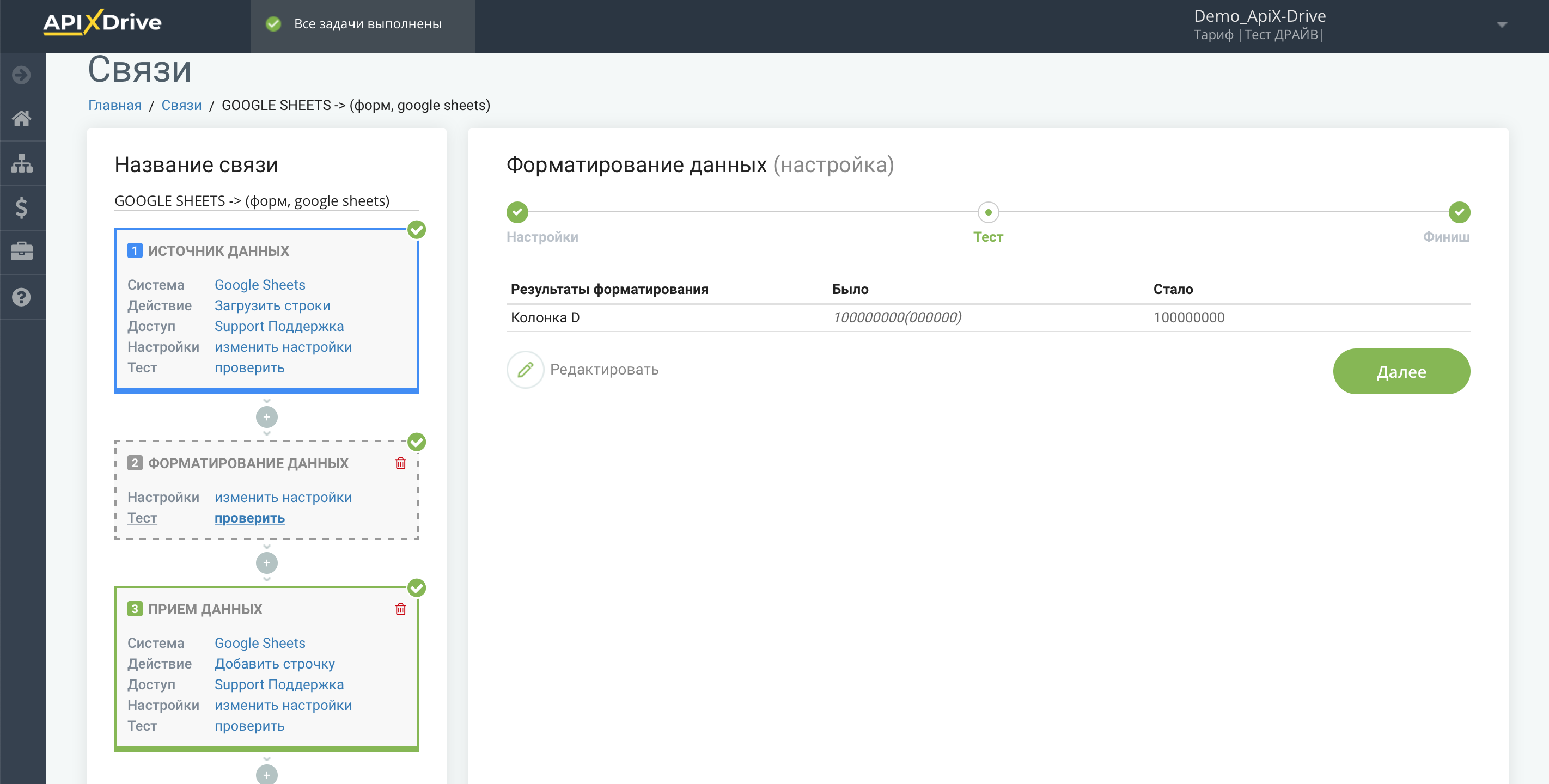Add a step after Источник данных with the plus
Image resolution: width=1549 pixels, height=784 pixels.
point(266,416)
